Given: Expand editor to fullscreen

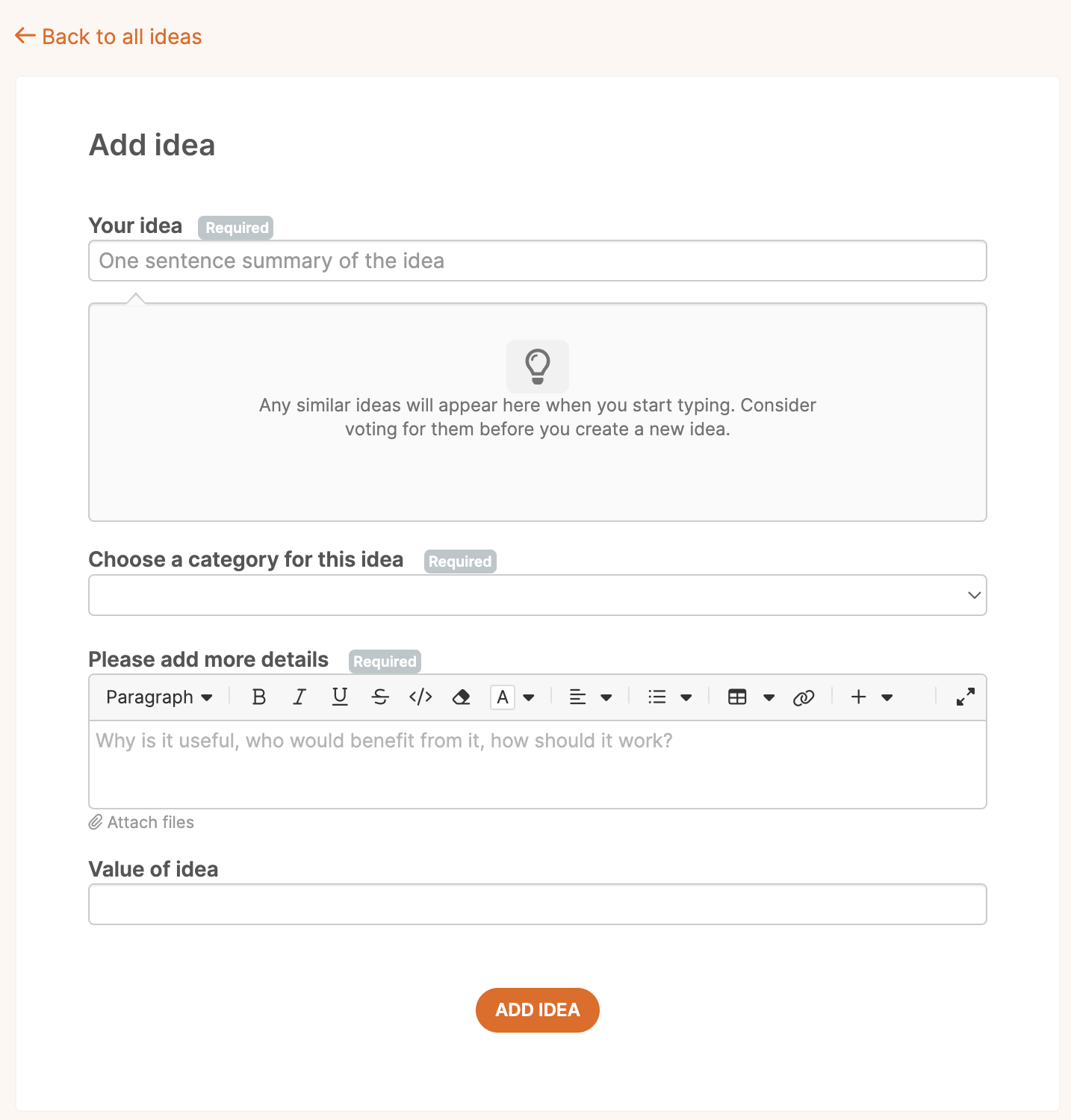Looking at the screenshot, I should click(x=965, y=697).
